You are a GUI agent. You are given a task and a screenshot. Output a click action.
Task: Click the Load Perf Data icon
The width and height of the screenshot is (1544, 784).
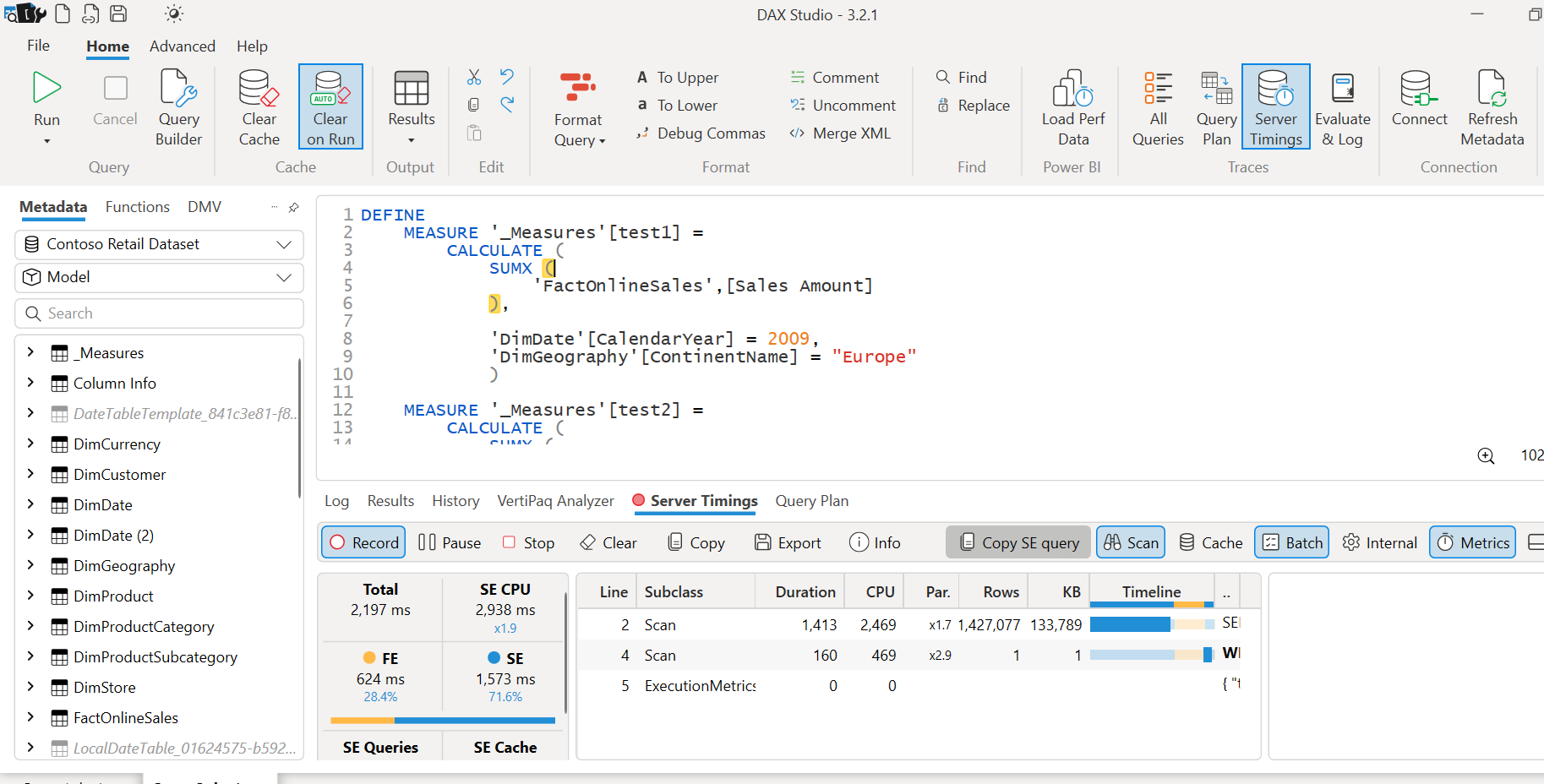1072,106
